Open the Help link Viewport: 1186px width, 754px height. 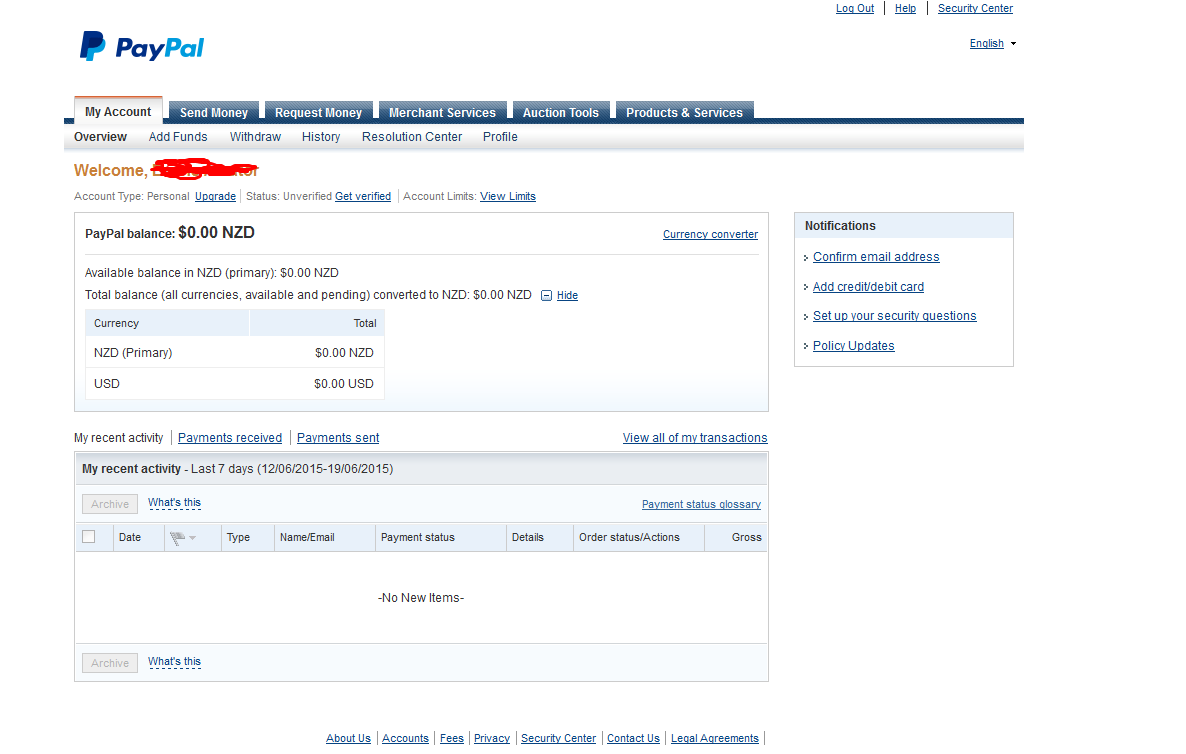(905, 8)
